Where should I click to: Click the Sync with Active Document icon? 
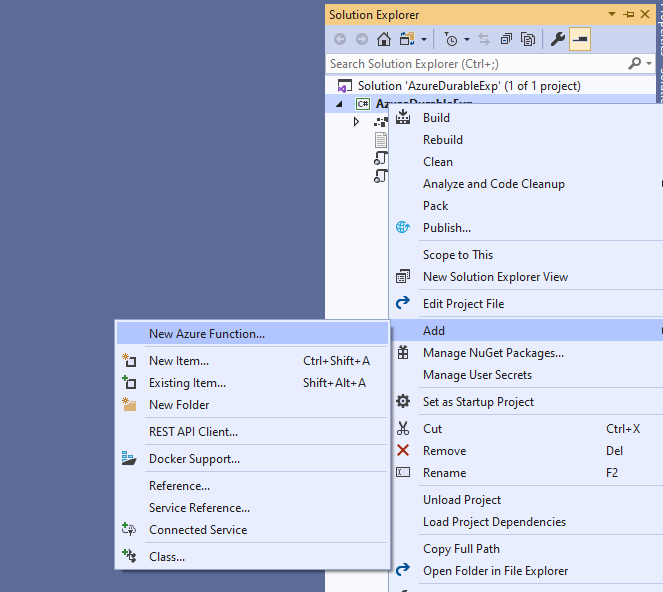pyautogui.click(x=484, y=39)
